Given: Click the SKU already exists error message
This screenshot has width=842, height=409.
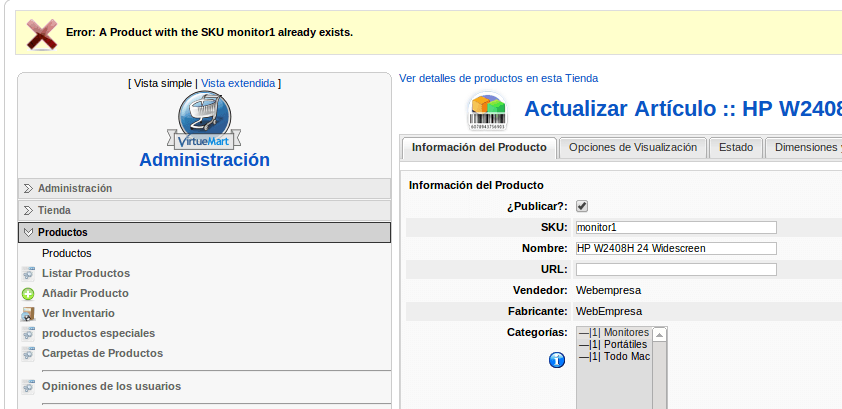Looking at the screenshot, I should click(209, 32).
